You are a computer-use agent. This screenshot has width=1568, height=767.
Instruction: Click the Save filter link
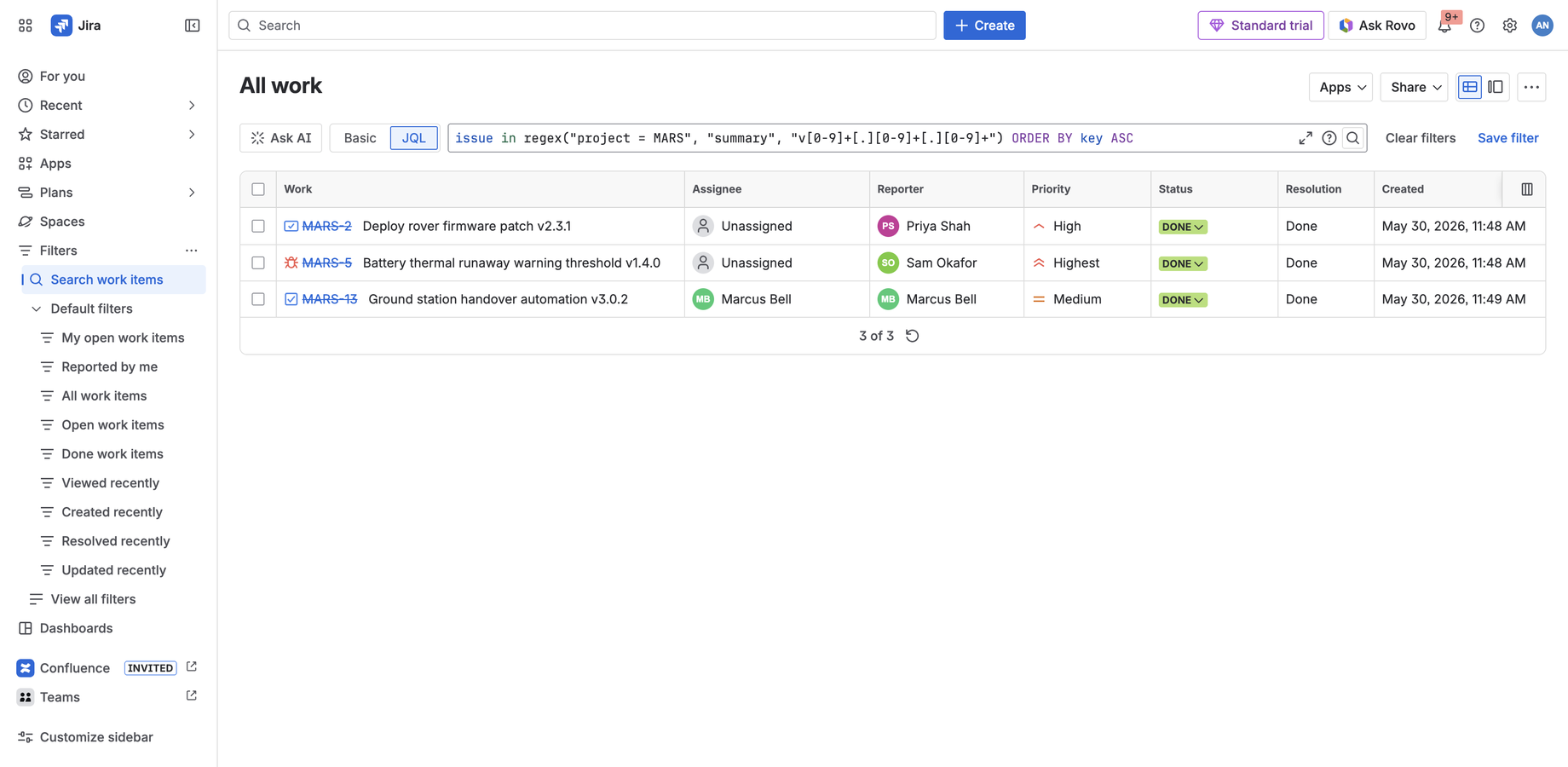1507,138
